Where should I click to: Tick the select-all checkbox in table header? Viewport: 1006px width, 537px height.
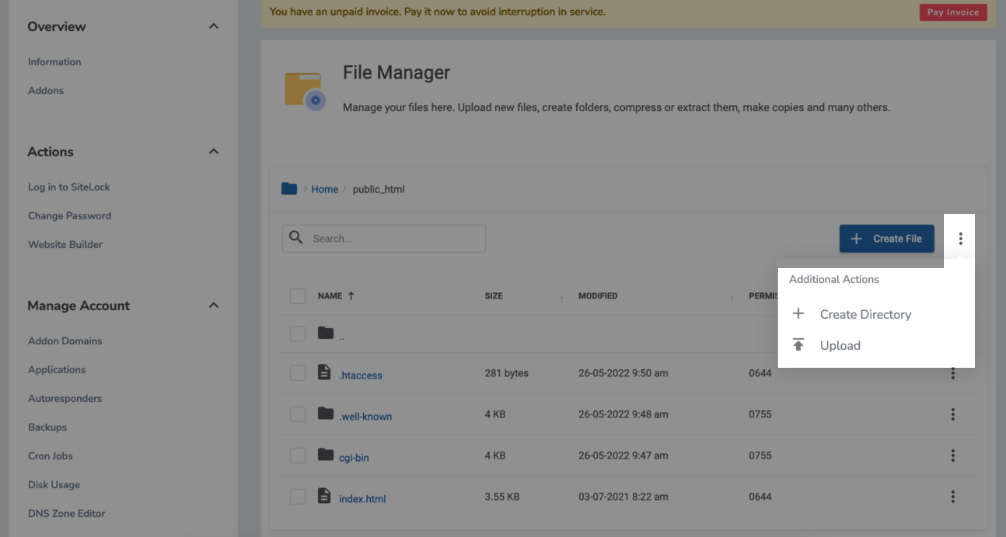[x=297, y=296]
